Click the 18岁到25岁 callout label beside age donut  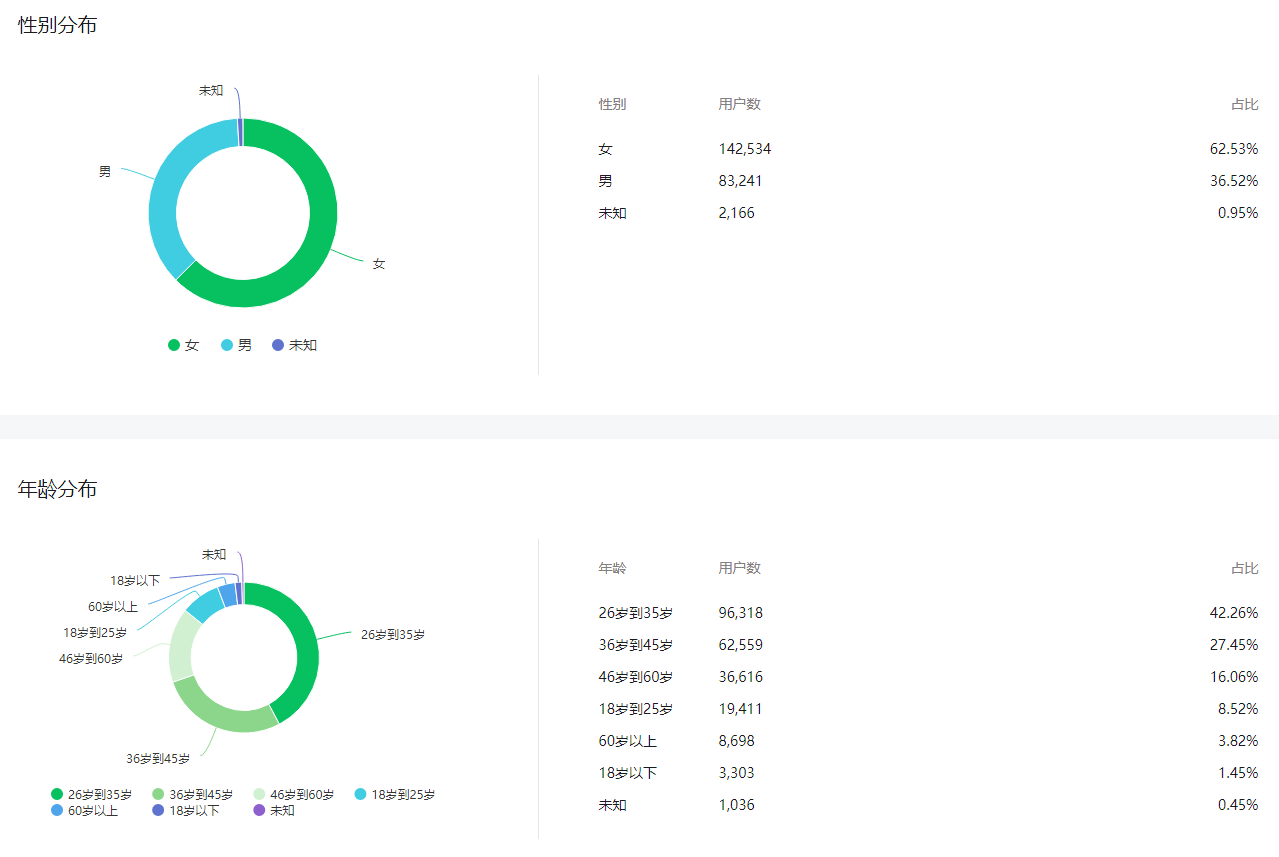pos(95,632)
